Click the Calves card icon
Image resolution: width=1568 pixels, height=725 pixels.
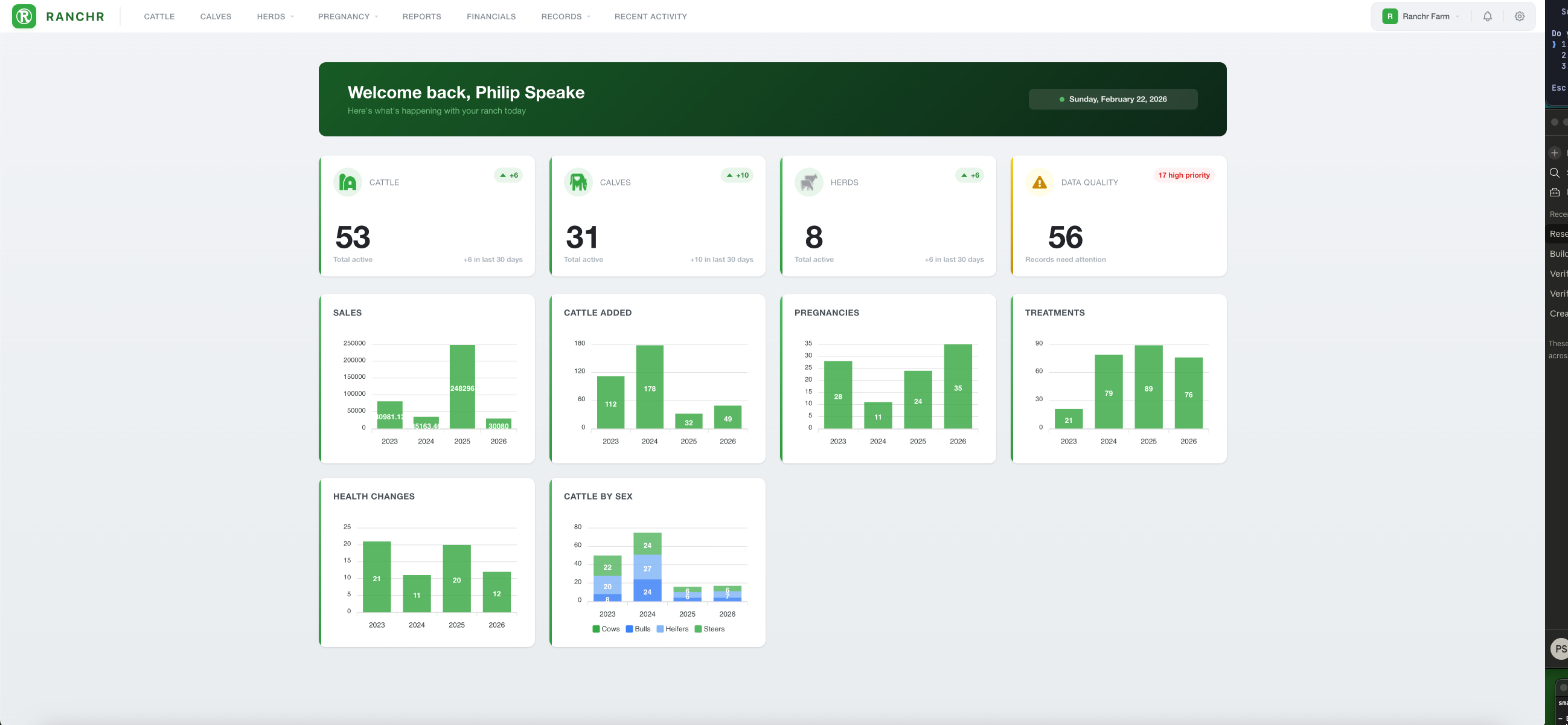click(x=578, y=182)
